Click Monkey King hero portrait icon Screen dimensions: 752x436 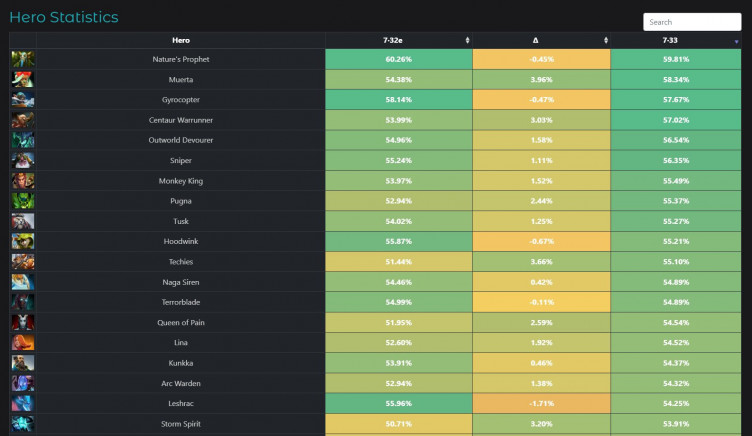coord(22,181)
